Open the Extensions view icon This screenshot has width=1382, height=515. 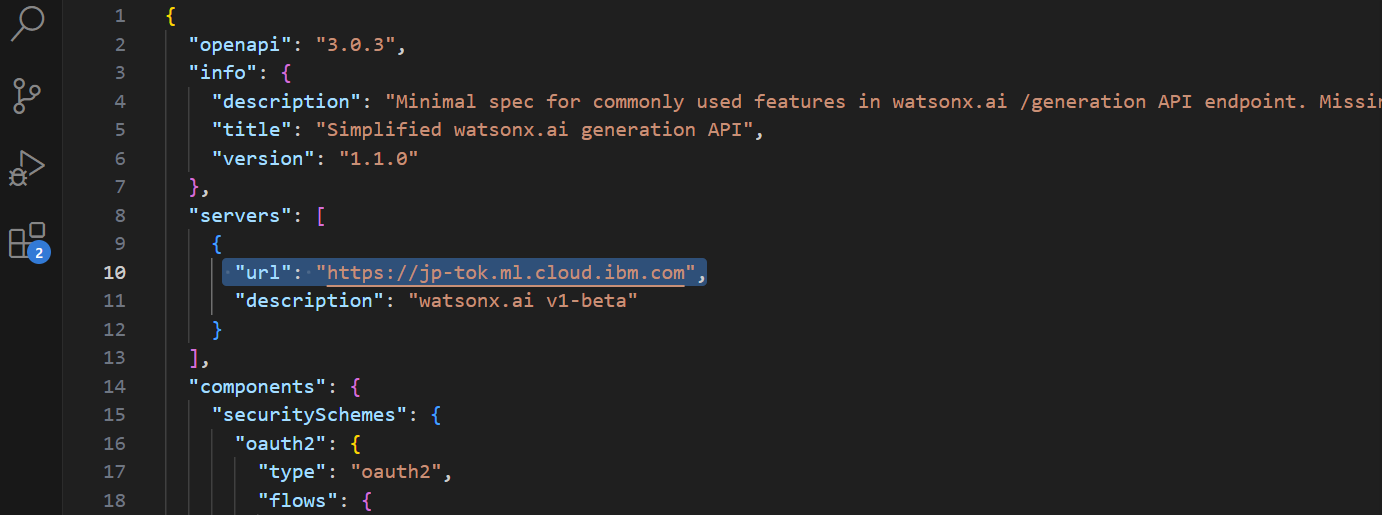(x=27, y=242)
